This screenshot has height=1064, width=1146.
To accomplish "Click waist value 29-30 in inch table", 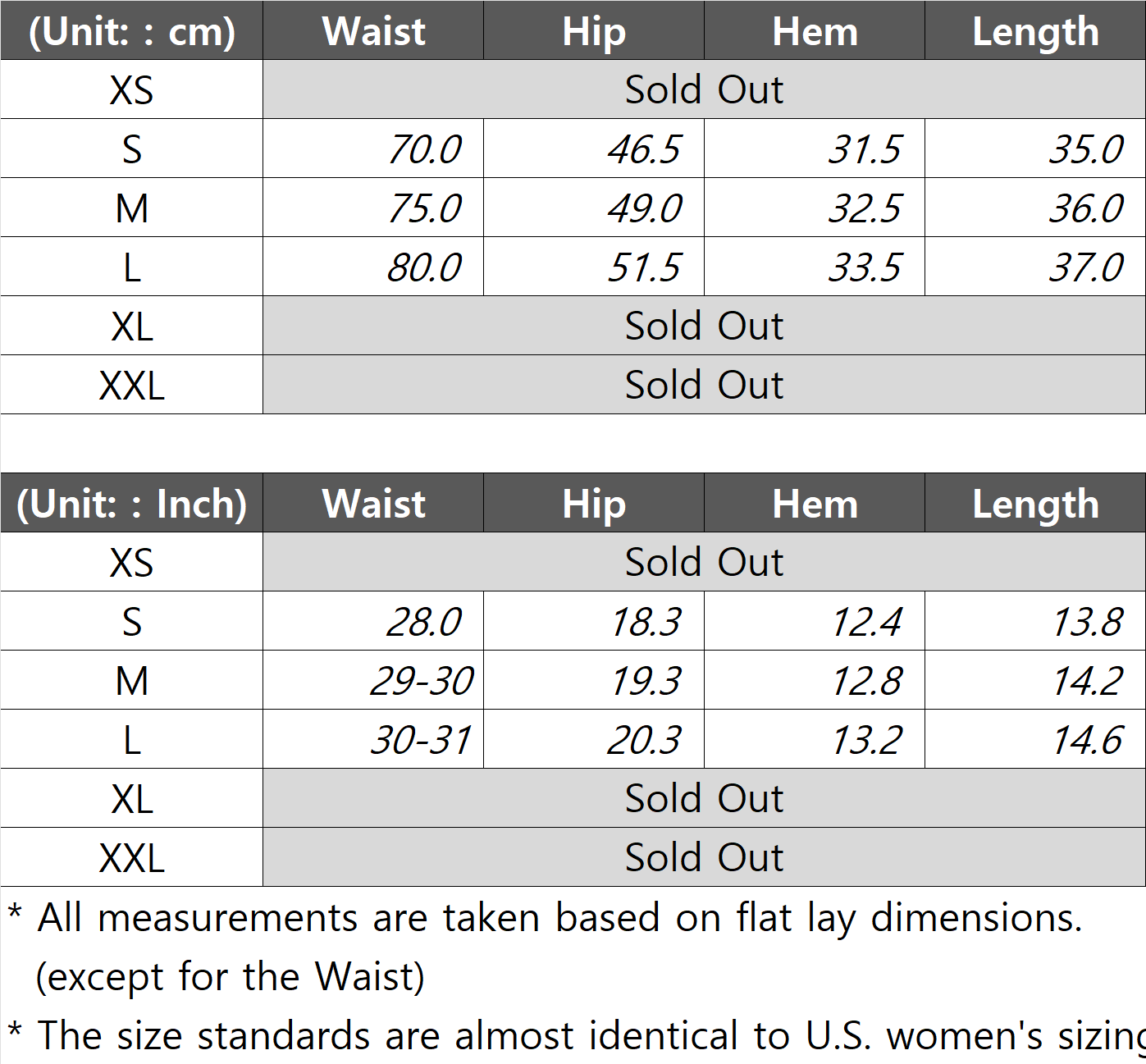I will click(x=422, y=681).
